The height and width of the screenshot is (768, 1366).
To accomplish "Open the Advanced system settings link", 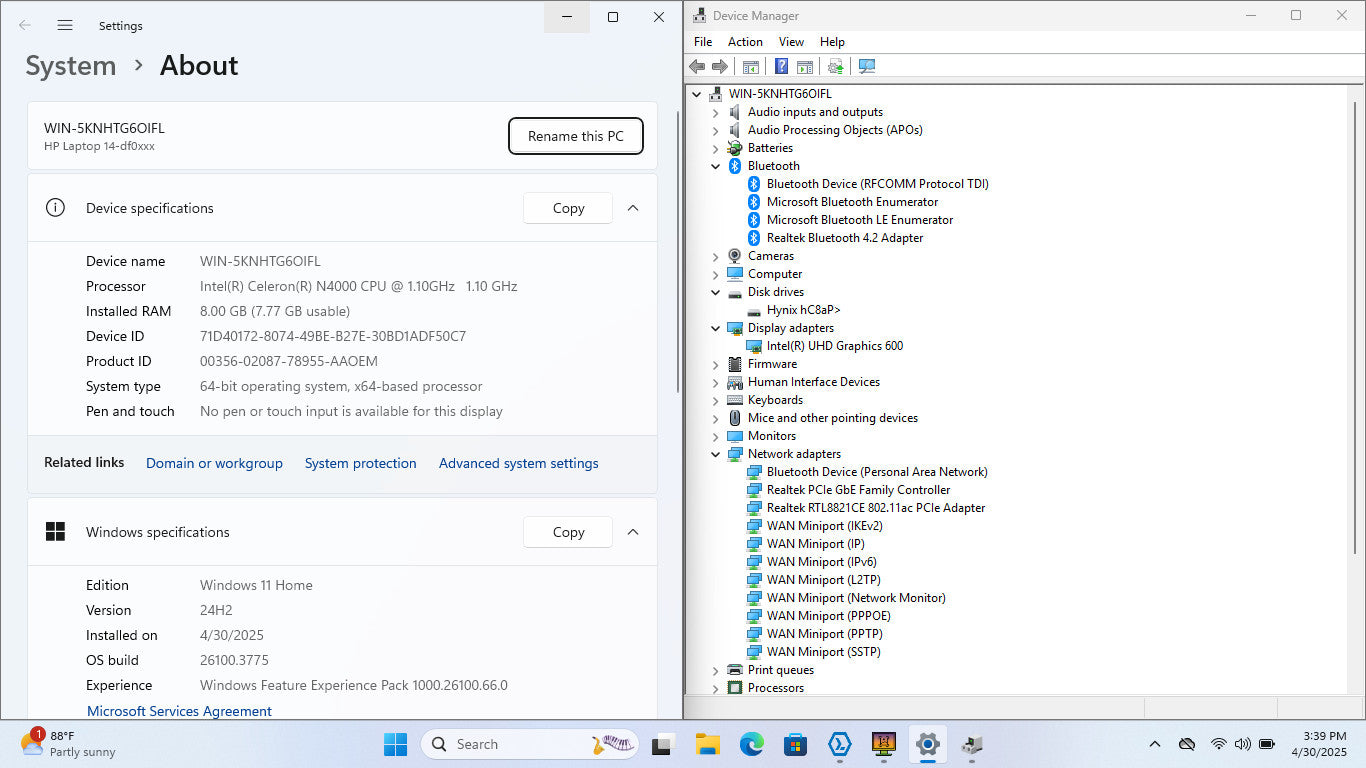I will click(x=518, y=463).
